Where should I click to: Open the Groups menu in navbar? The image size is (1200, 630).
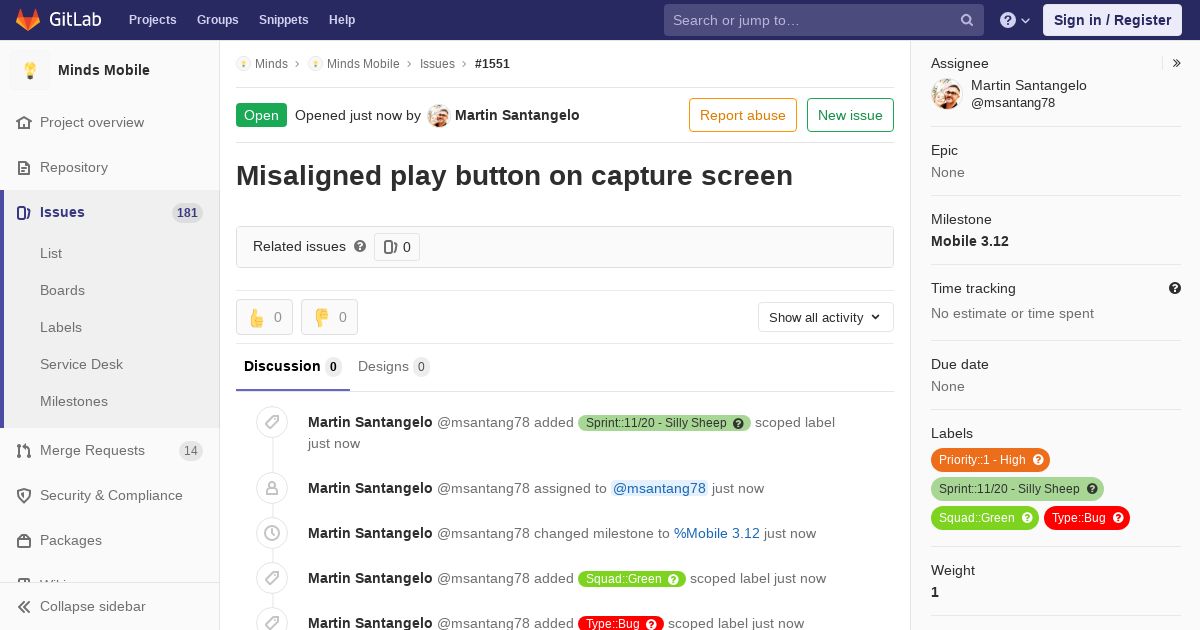217,20
